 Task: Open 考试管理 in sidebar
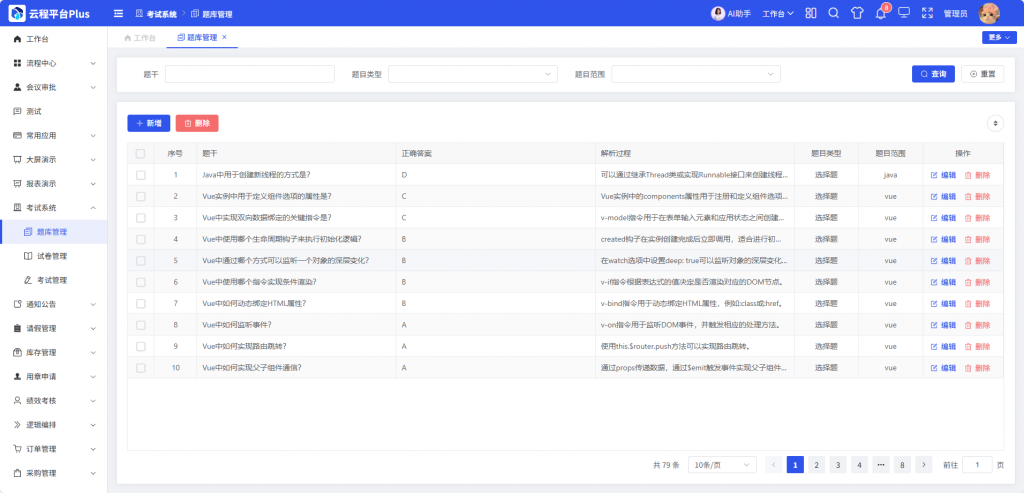point(54,280)
